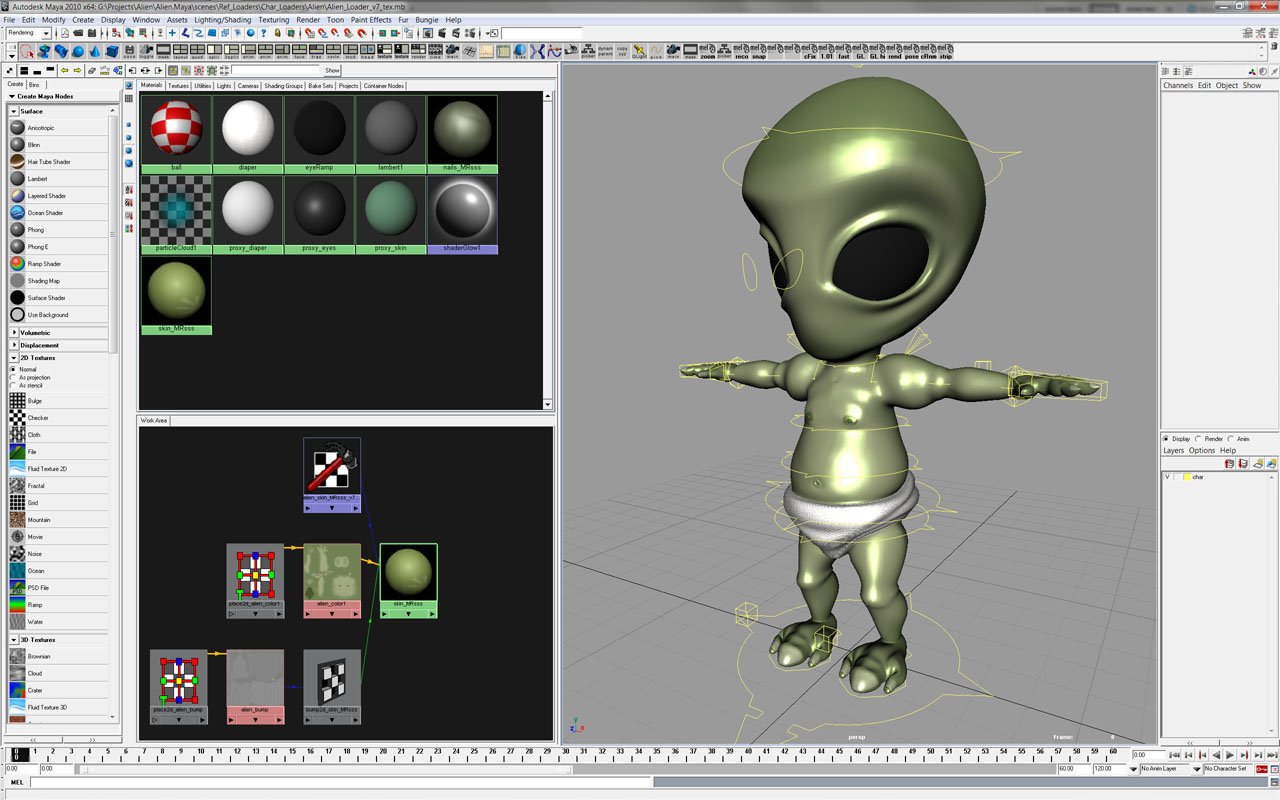Switch to the Shading Groups tab
Viewport: 1280px width, 800px height.
pos(283,86)
